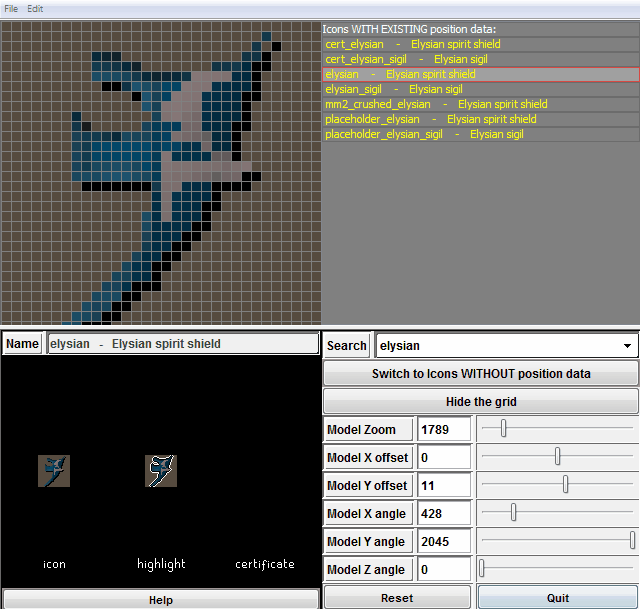
Task: Open the Search combo box dropdown arrow
Action: point(627,346)
